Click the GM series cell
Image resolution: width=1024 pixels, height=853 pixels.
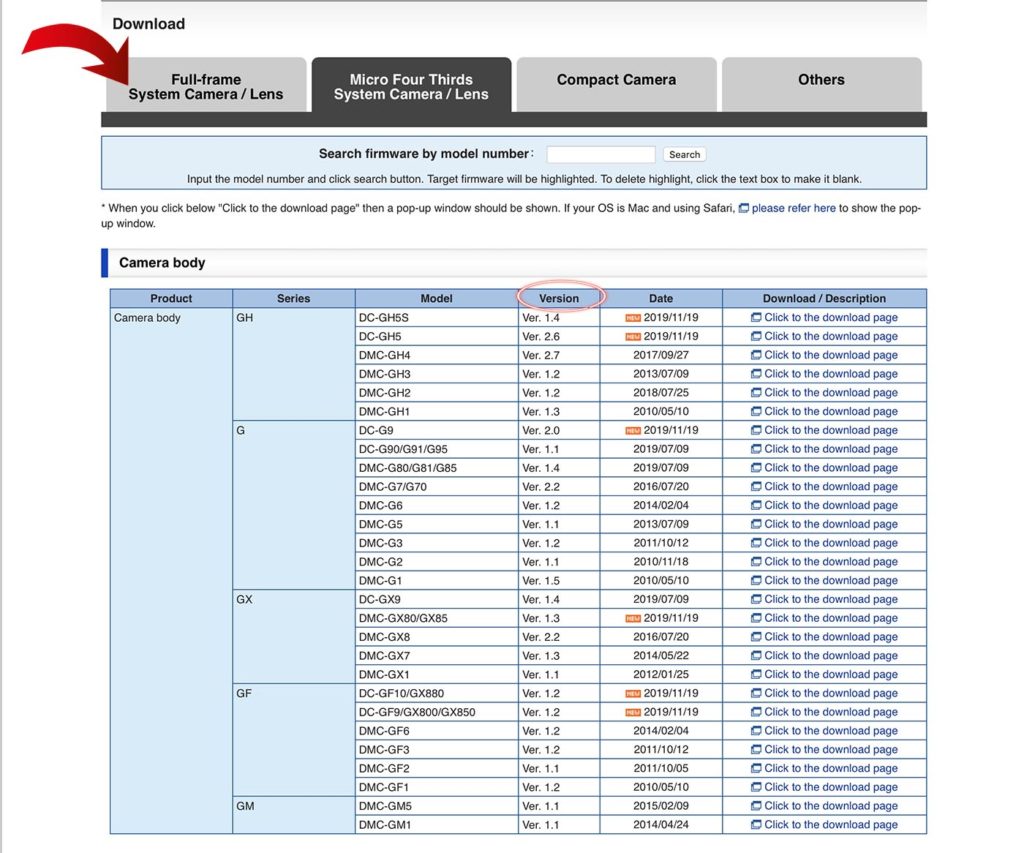point(294,815)
